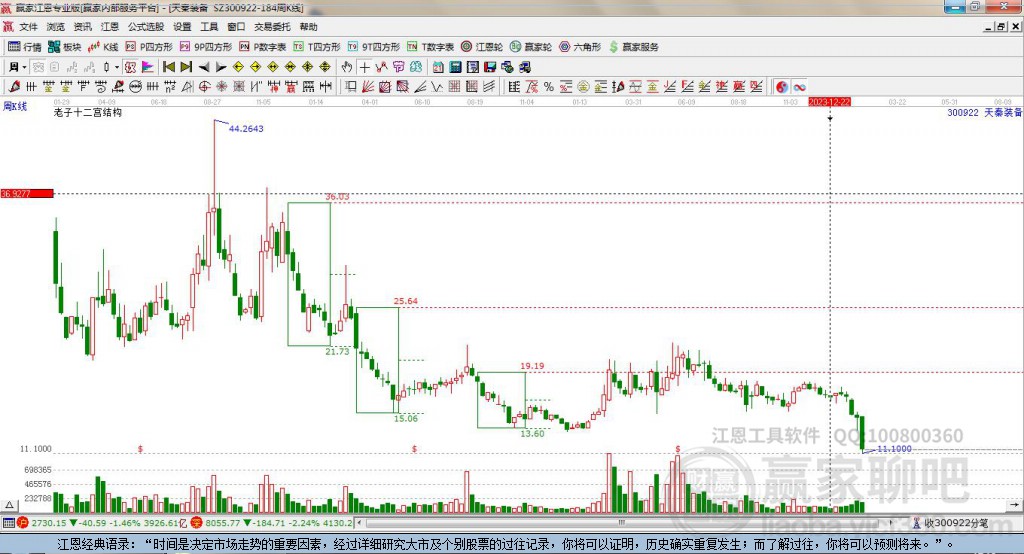Click the 44.2643 high price label
This screenshot has height=554, width=1024.
coord(246,129)
